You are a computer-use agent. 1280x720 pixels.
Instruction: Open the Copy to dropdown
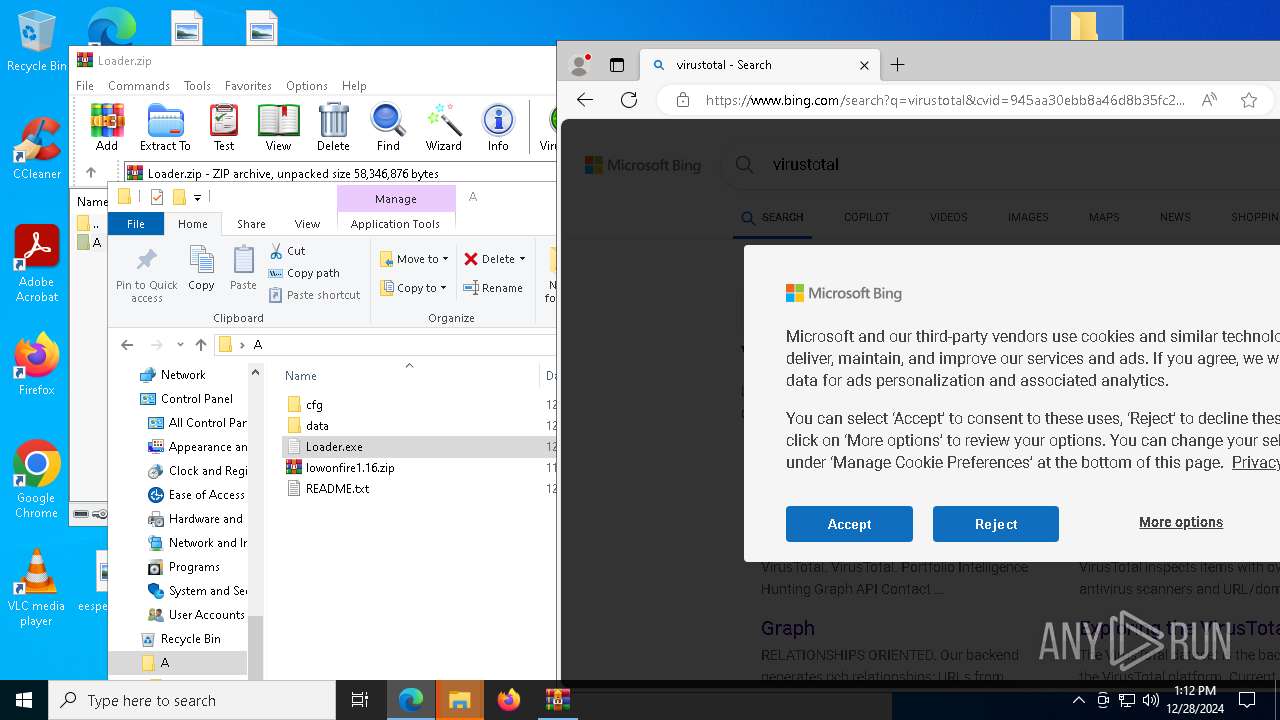tap(414, 288)
